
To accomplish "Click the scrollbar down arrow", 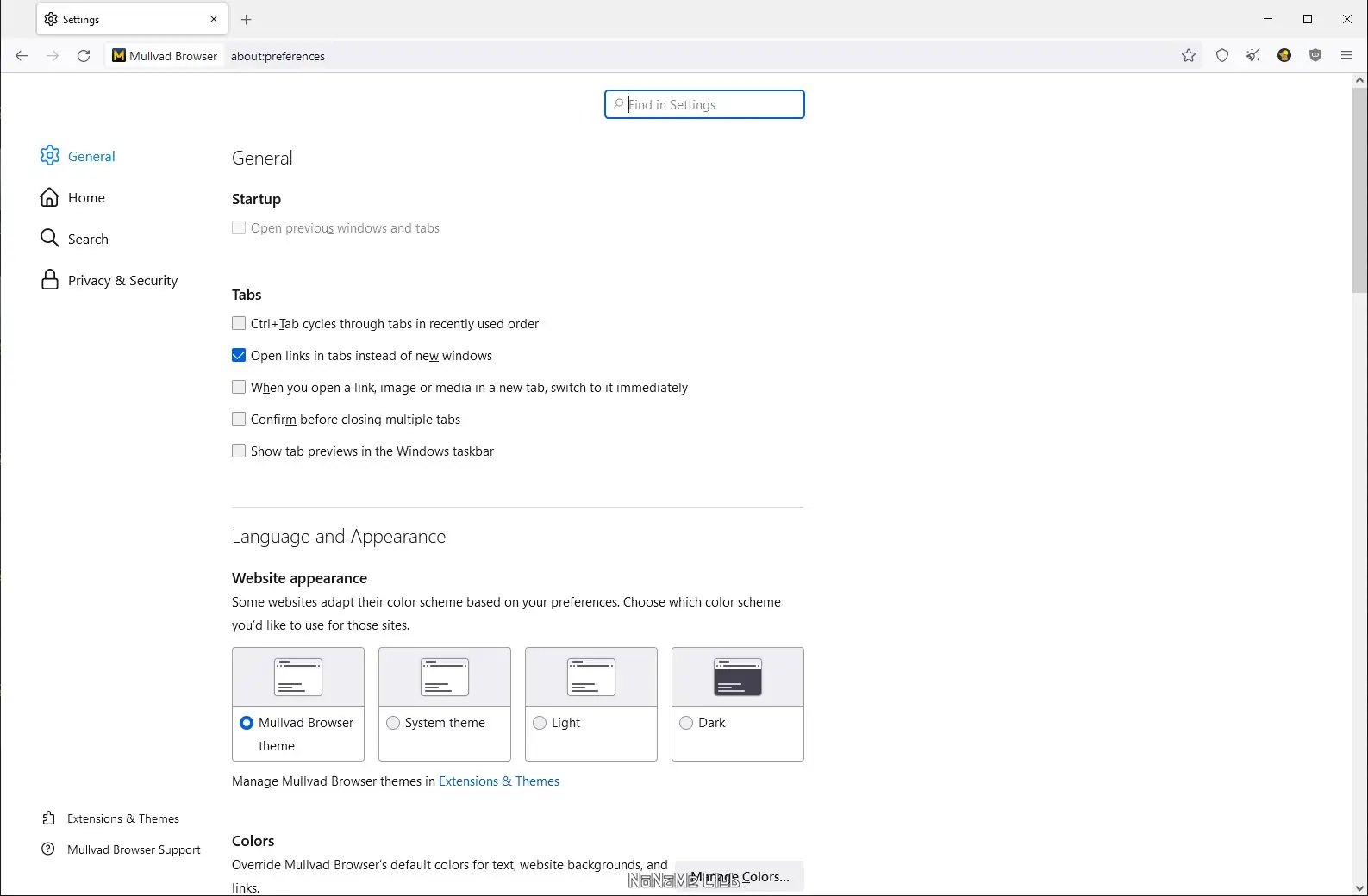I will click(1360, 888).
